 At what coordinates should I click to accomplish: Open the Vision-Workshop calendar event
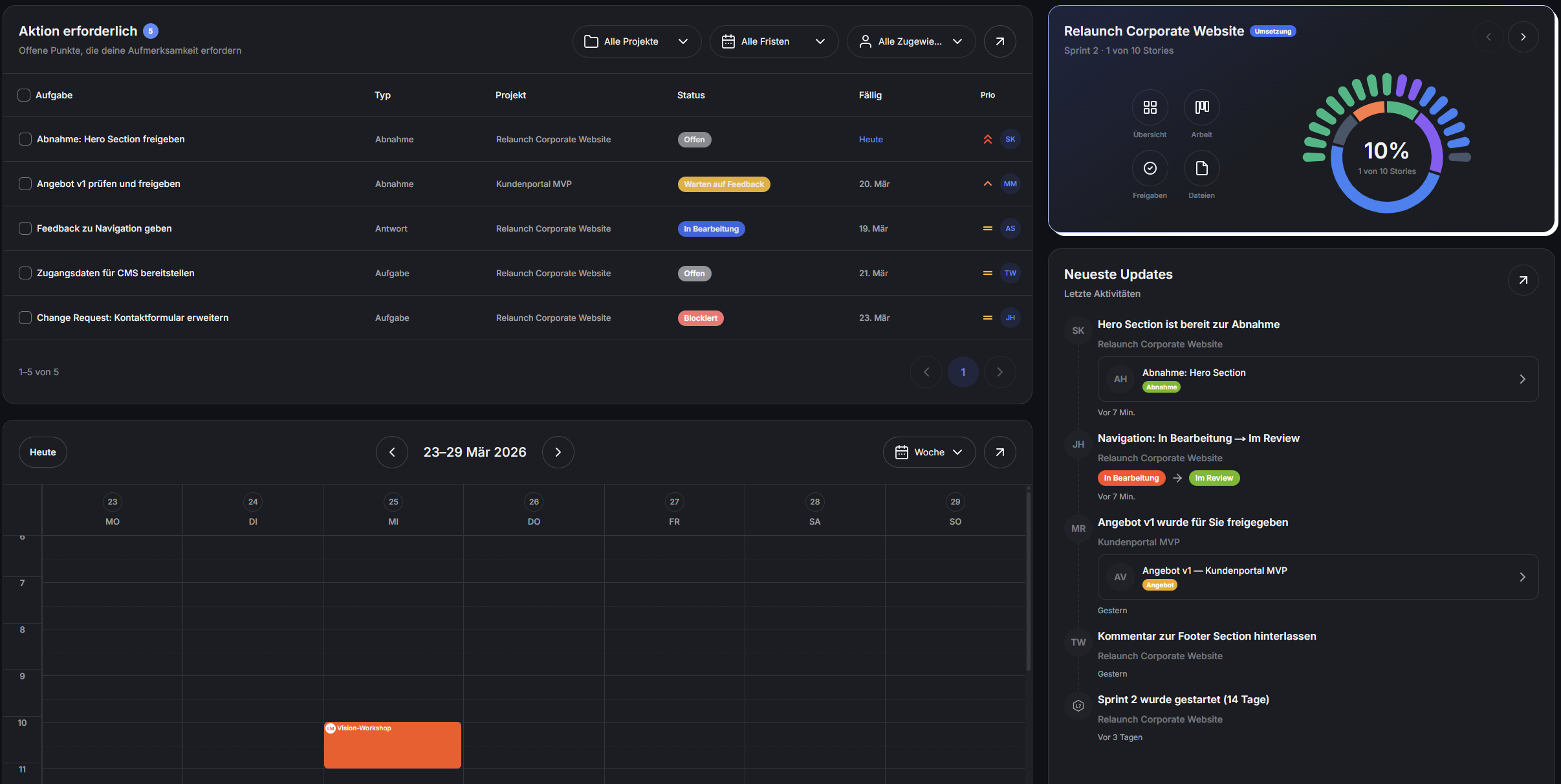tap(392, 745)
